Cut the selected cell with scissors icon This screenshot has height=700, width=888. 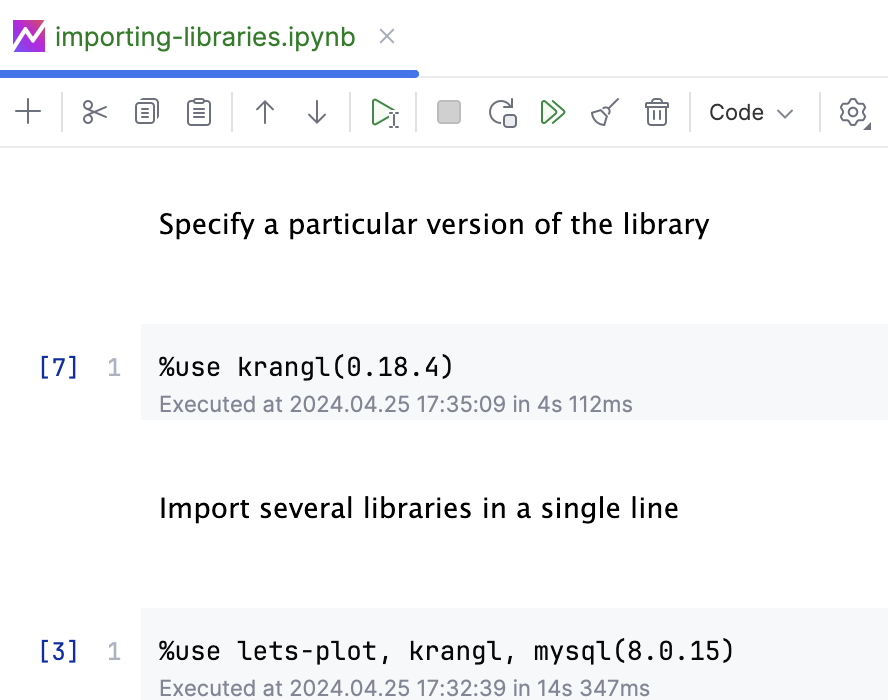[94, 112]
